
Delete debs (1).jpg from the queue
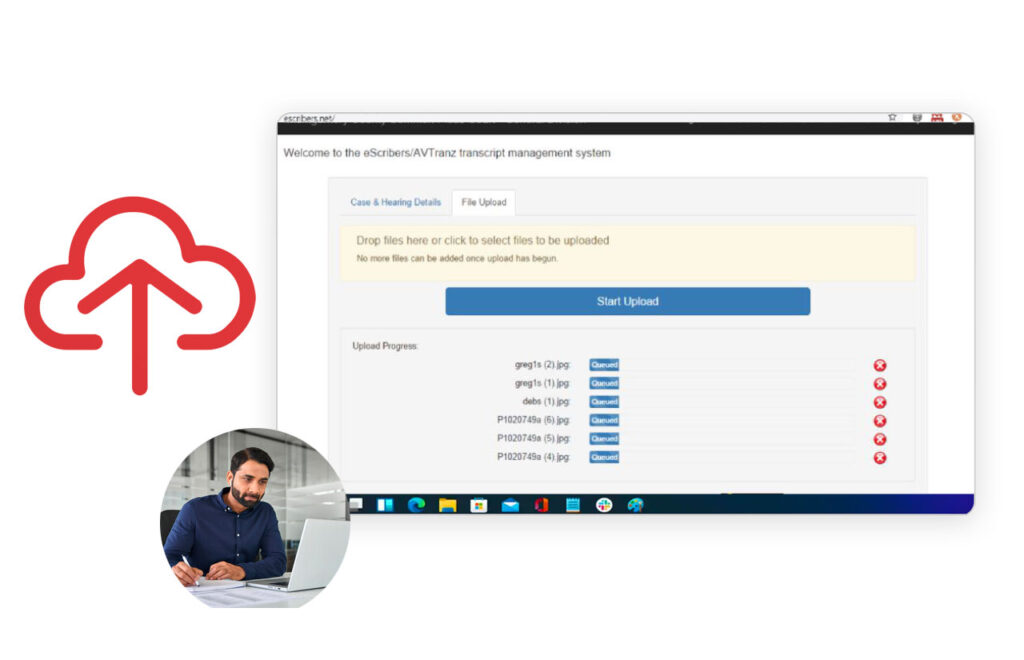880,402
